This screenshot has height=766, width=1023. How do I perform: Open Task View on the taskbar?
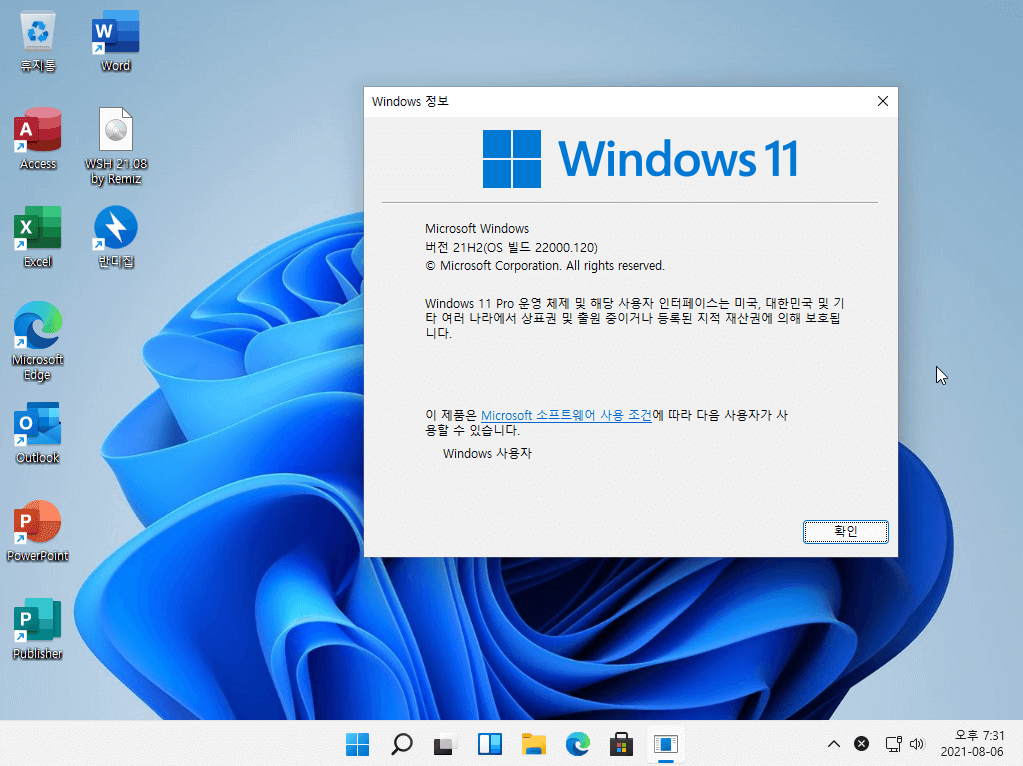click(445, 744)
